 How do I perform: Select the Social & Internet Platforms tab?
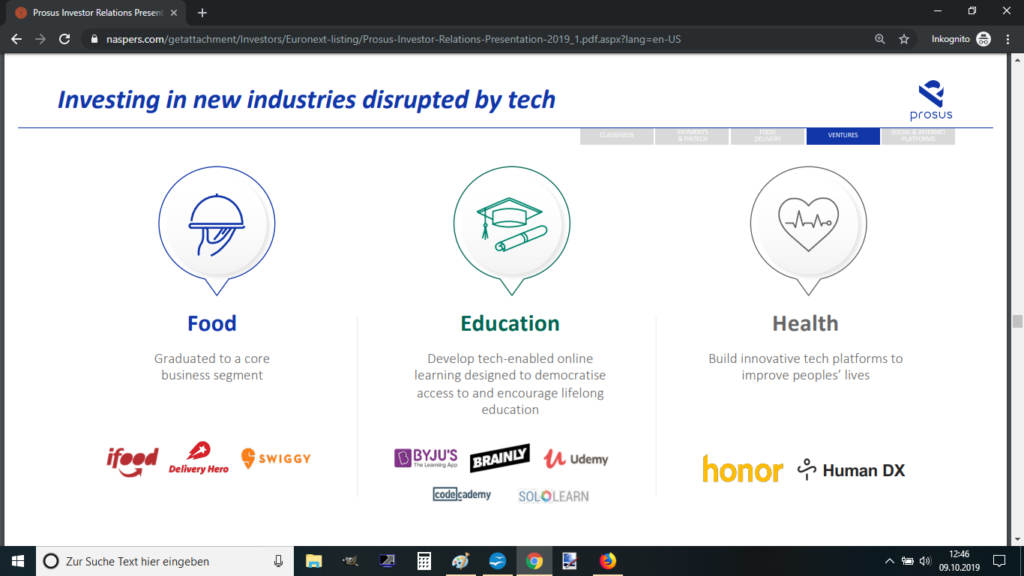[x=918, y=136]
